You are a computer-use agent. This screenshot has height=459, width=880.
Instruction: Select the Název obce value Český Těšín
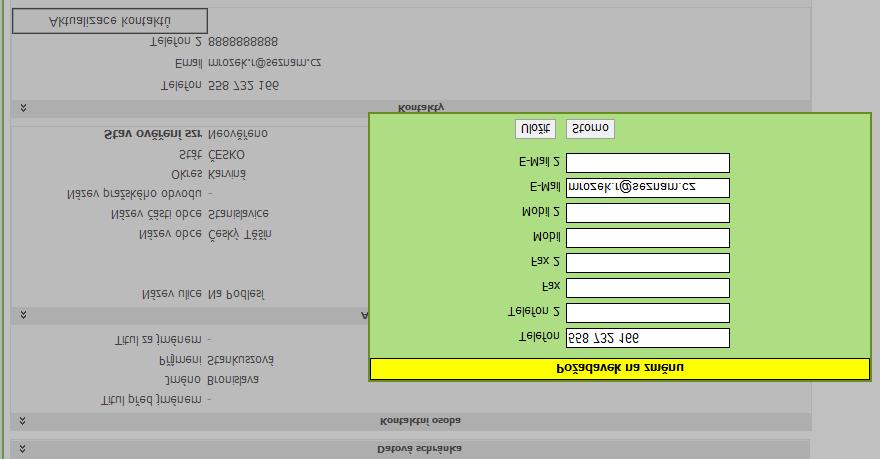pos(240,234)
